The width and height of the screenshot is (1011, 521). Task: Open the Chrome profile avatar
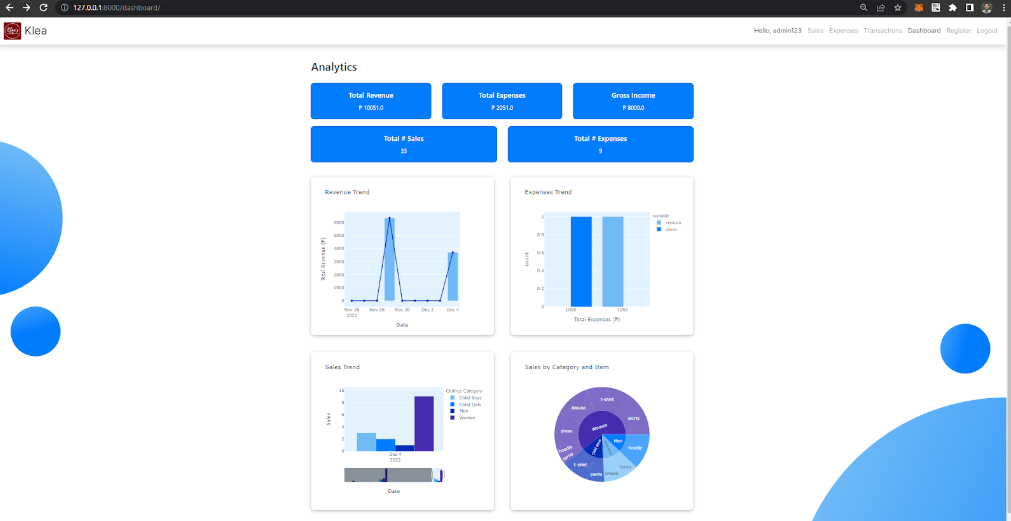pyautogui.click(x=986, y=8)
